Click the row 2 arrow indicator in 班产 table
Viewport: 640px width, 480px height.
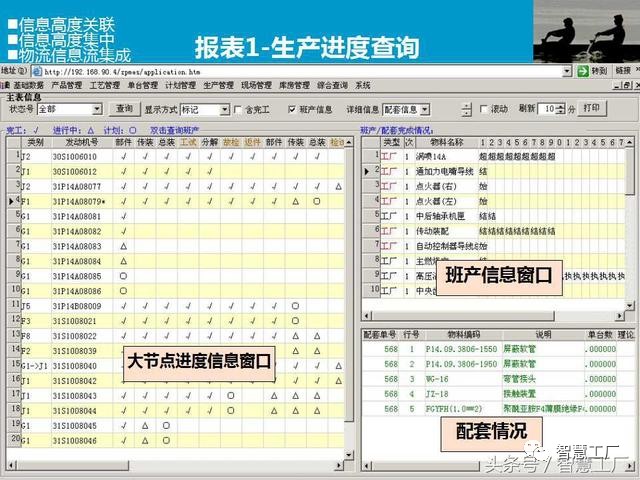[366, 172]
